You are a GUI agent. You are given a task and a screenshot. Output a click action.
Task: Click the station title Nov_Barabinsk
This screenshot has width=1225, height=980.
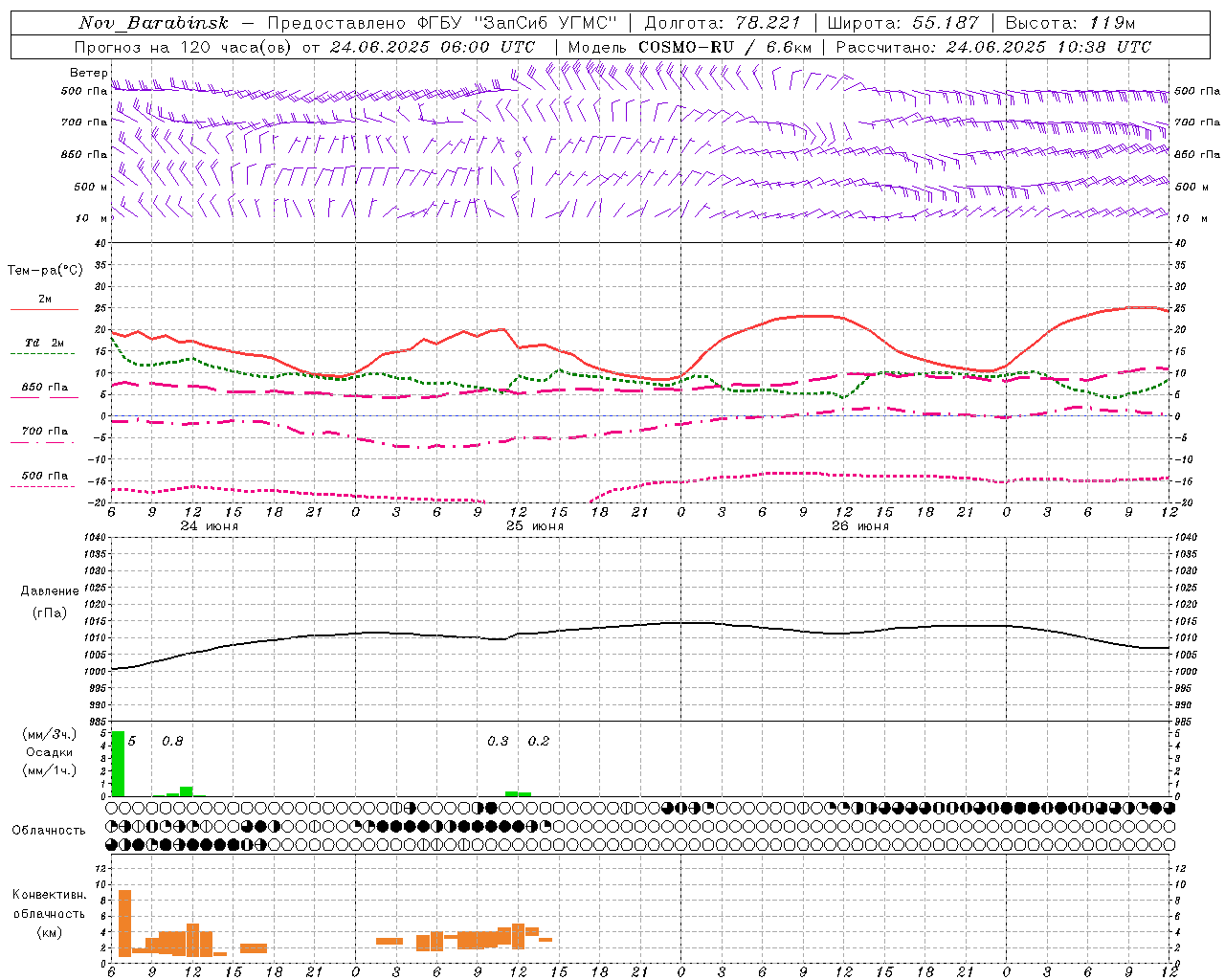coord(153,23)
